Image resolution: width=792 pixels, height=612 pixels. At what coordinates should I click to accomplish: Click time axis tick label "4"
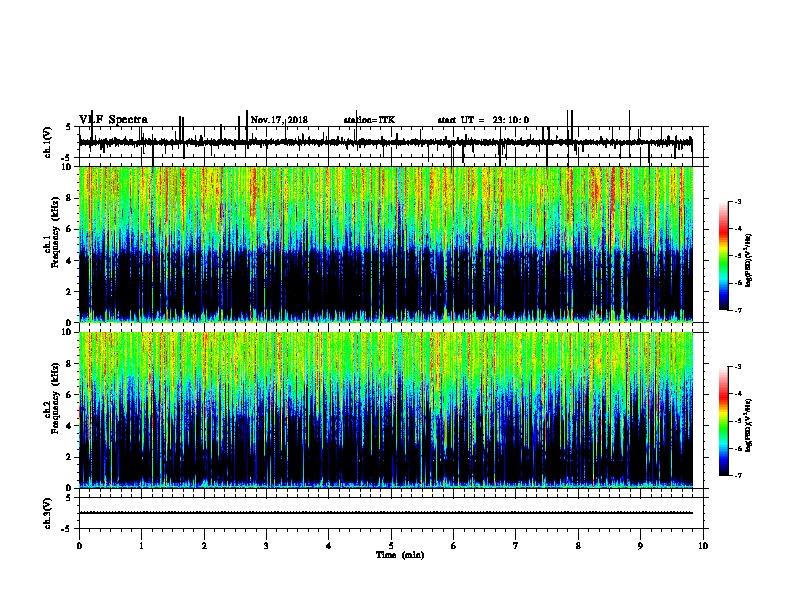coord(329,546)
